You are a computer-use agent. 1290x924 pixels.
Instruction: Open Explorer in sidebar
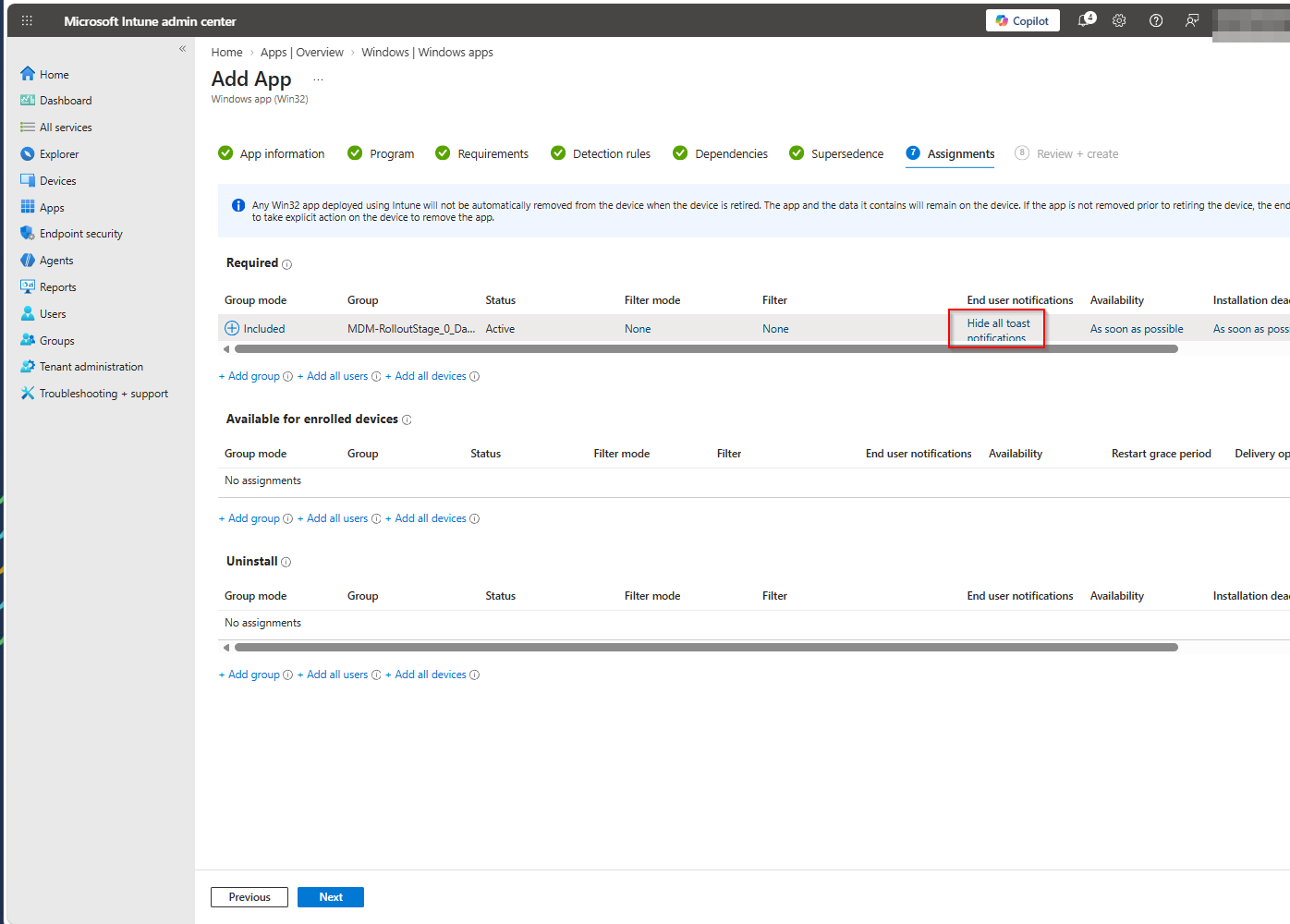pyautogui.click(x=59, y=154)
